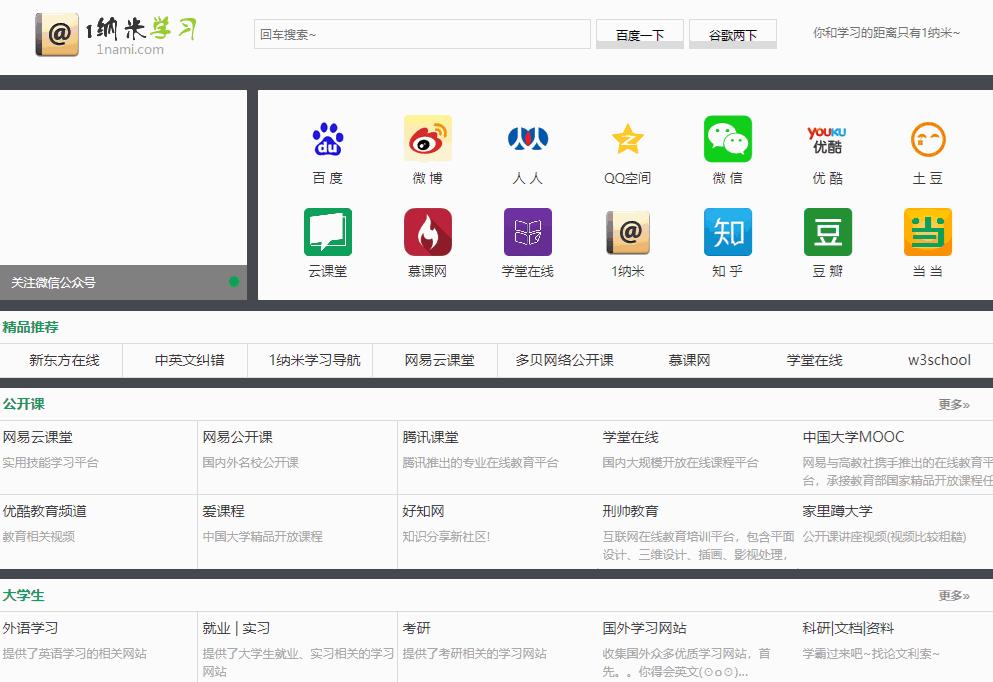Open the 土豆 icon

(926, 140)
